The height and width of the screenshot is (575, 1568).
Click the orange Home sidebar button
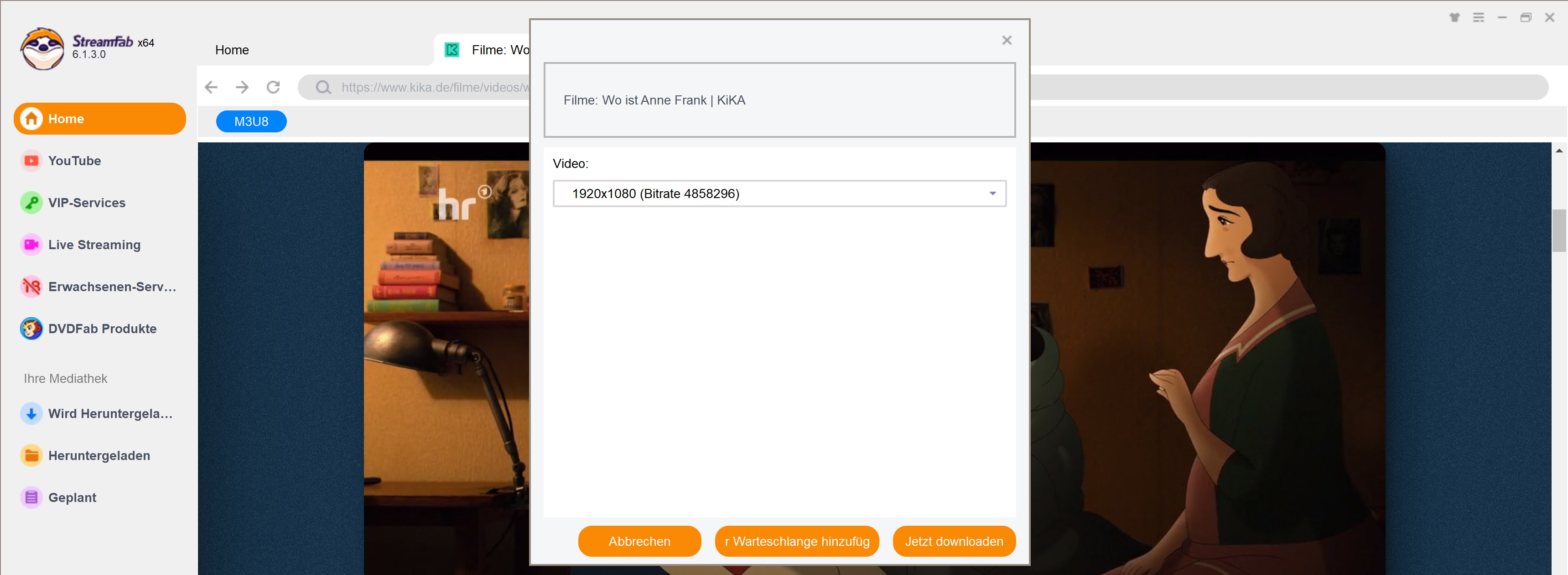pyautogui.click(x=100, y=119)
